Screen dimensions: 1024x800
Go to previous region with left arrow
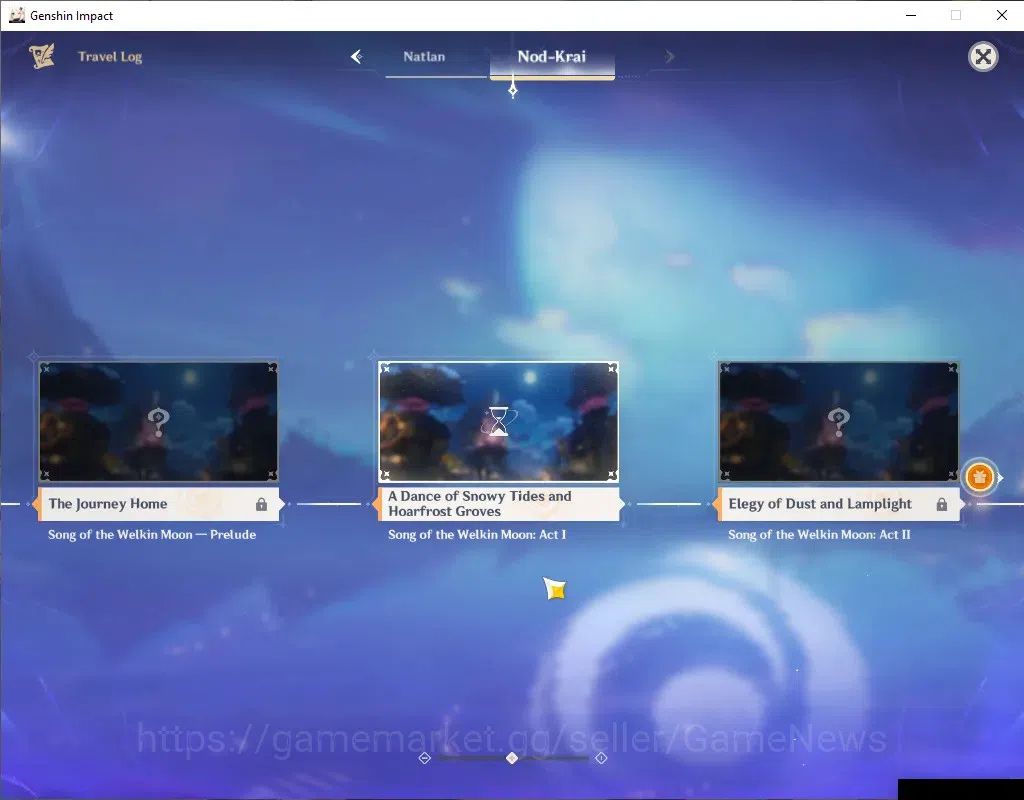(357, 56)
